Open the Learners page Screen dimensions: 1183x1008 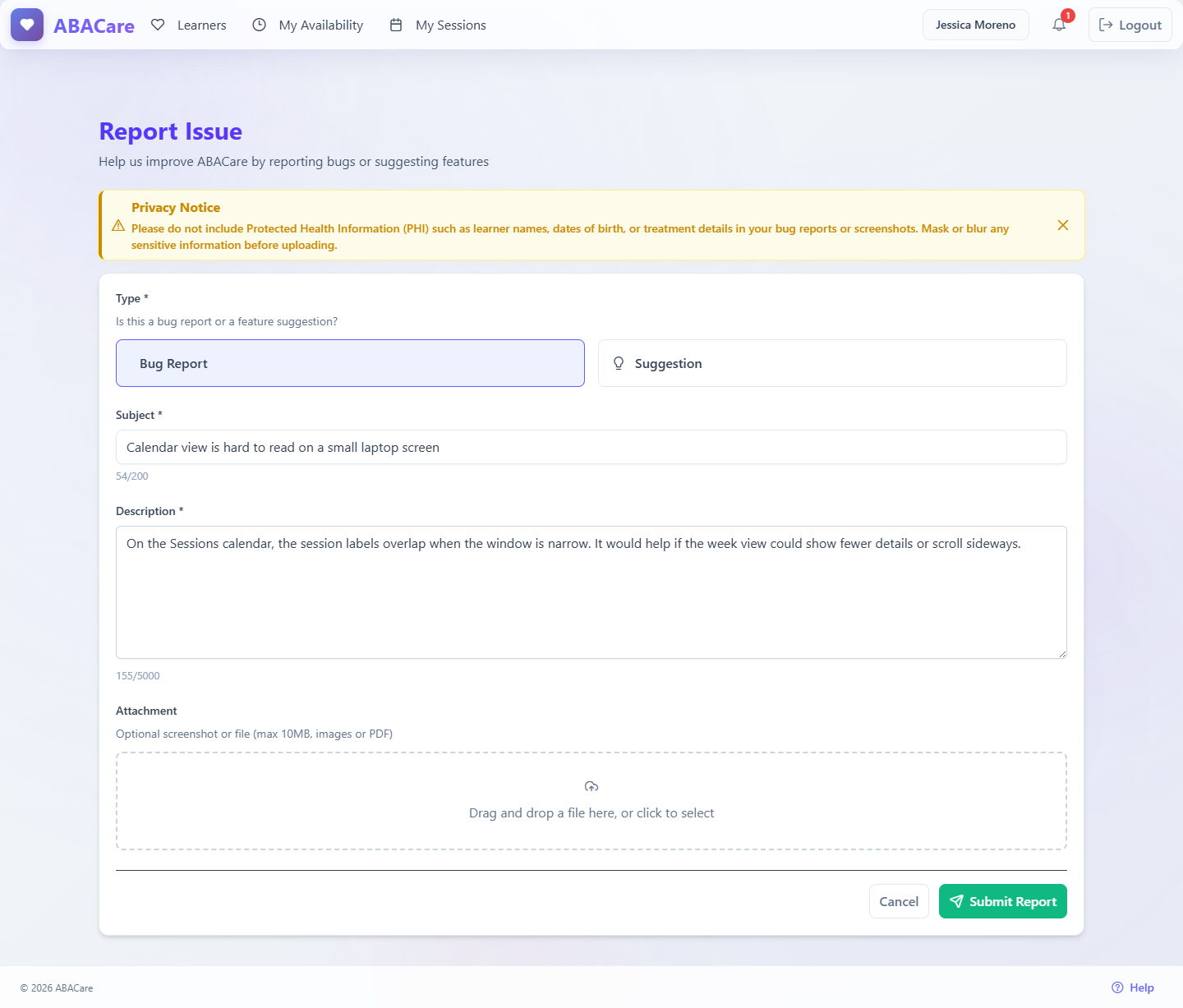coord(189,25)
